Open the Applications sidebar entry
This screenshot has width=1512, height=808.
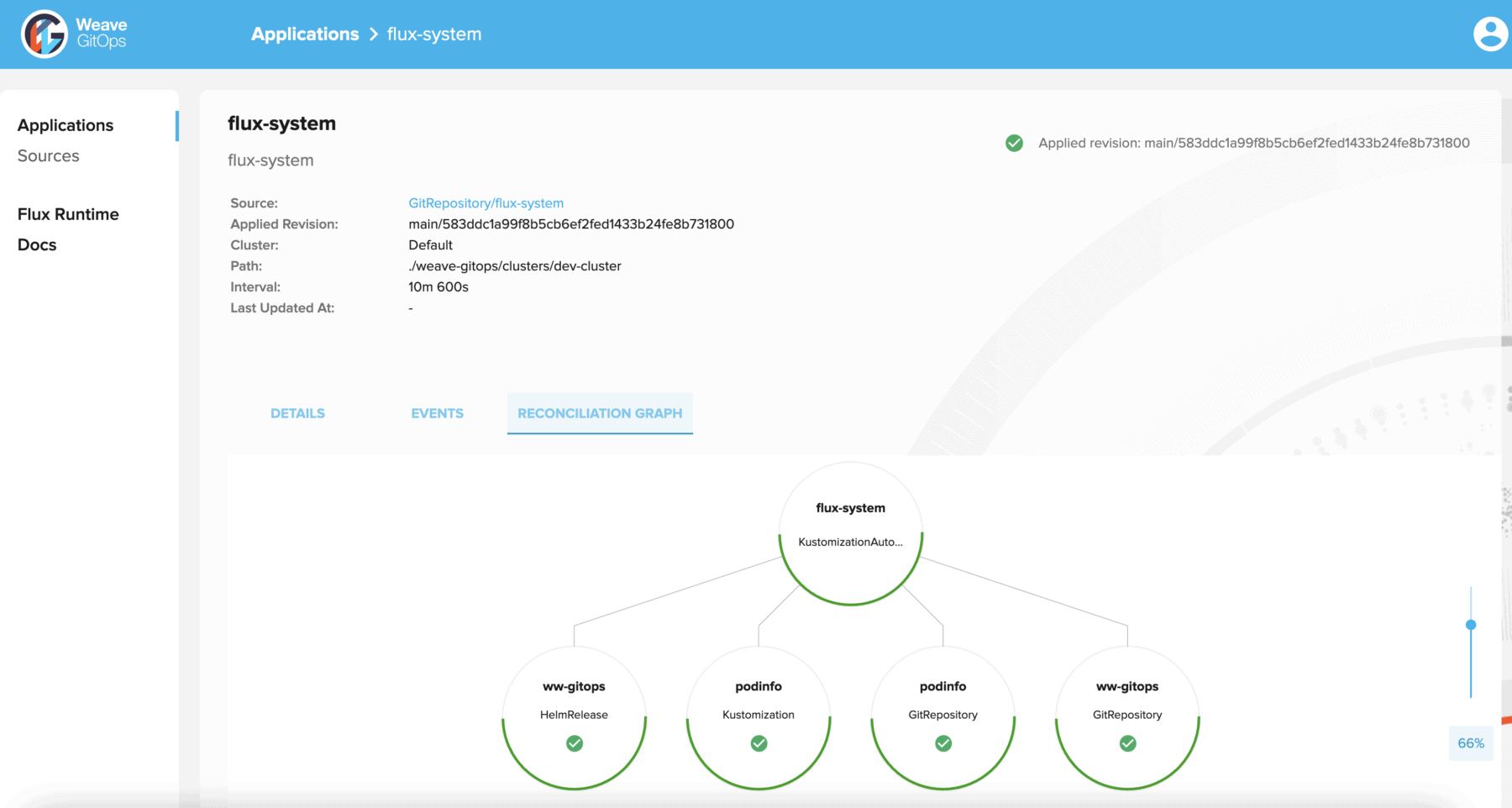(x=66, y=124)
